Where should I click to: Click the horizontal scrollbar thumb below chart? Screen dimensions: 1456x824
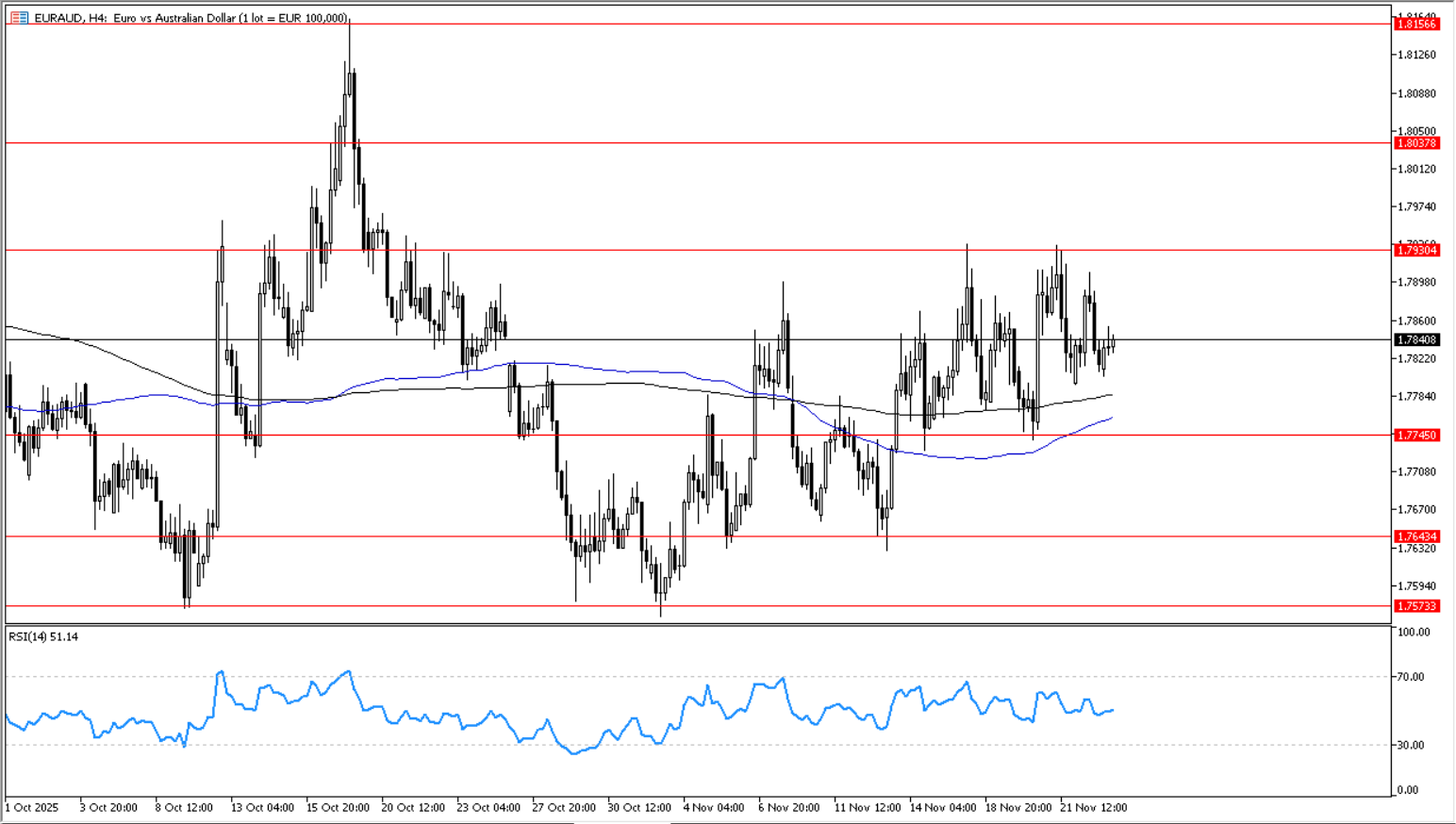[622, 821]
